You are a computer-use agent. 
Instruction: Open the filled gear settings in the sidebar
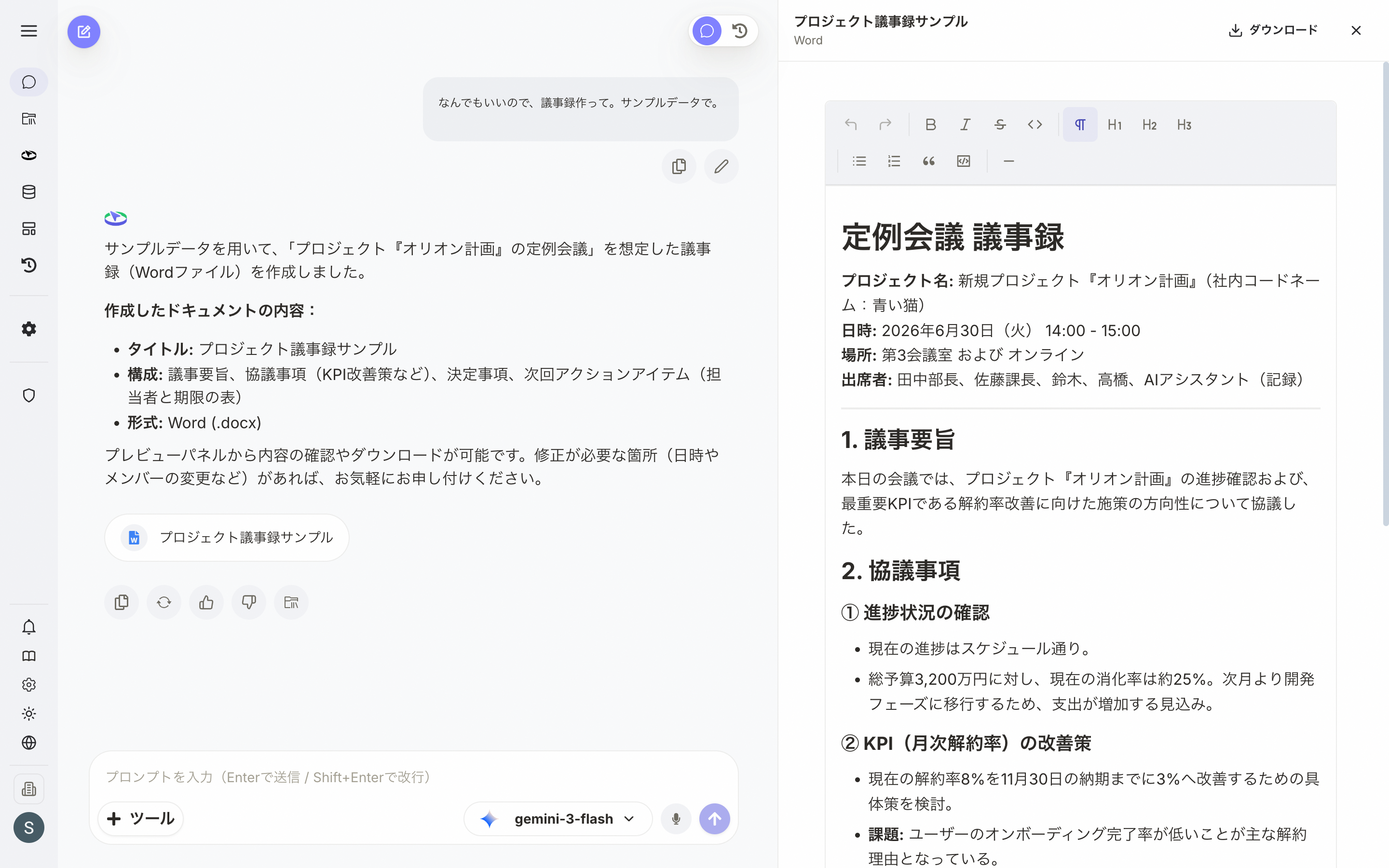(29, 329)
